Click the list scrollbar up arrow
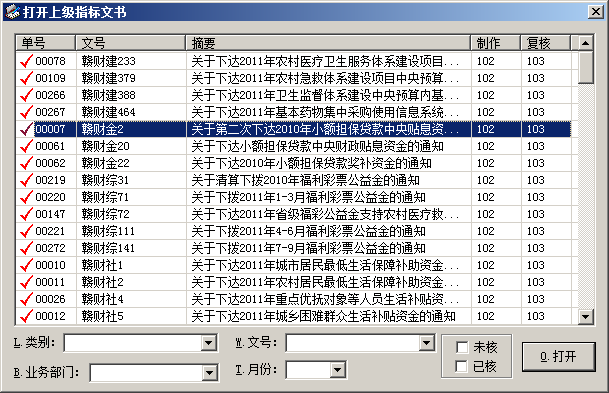The height and width of the screenshot is (393, 609). tap(585, 43)
